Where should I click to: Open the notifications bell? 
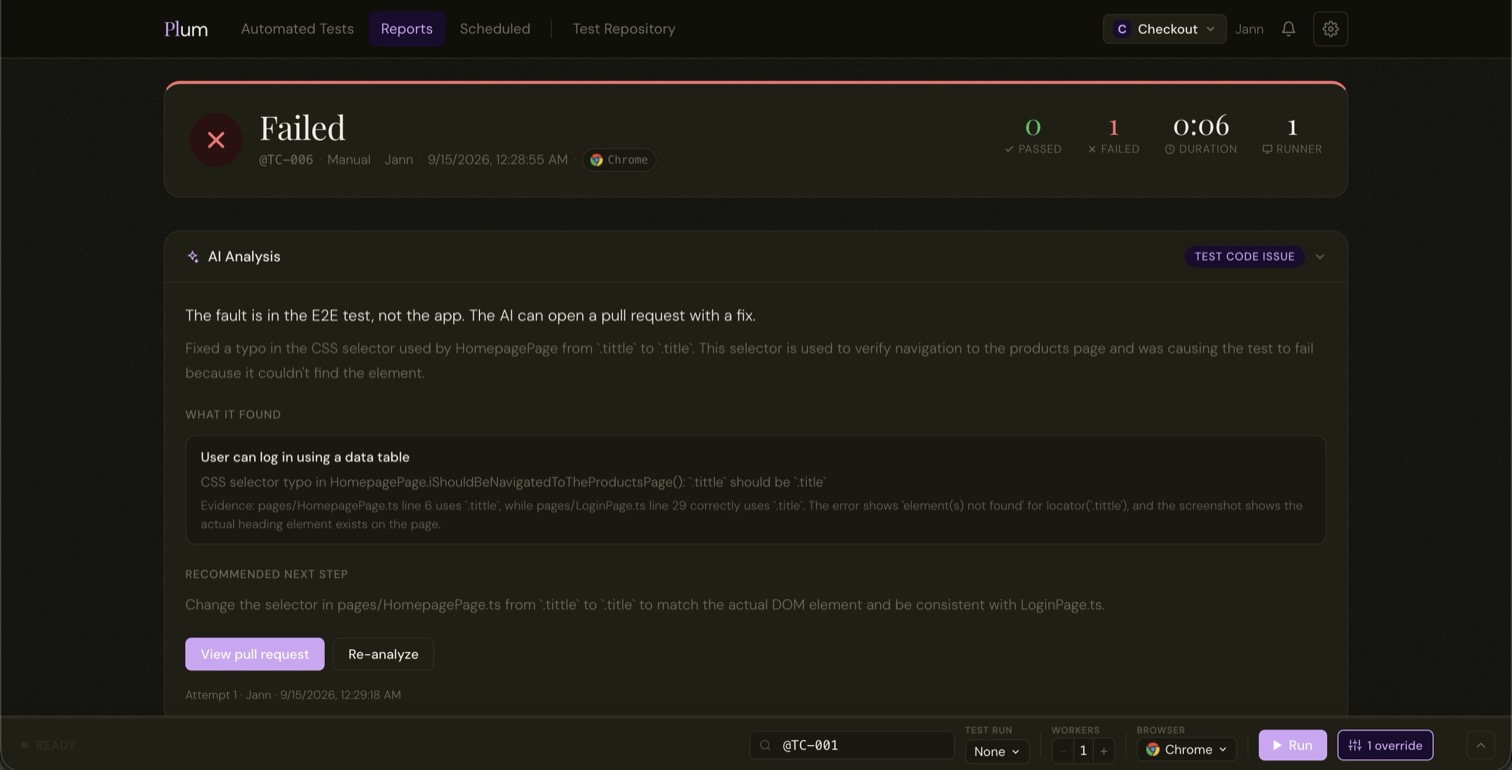click(1288, 29)
